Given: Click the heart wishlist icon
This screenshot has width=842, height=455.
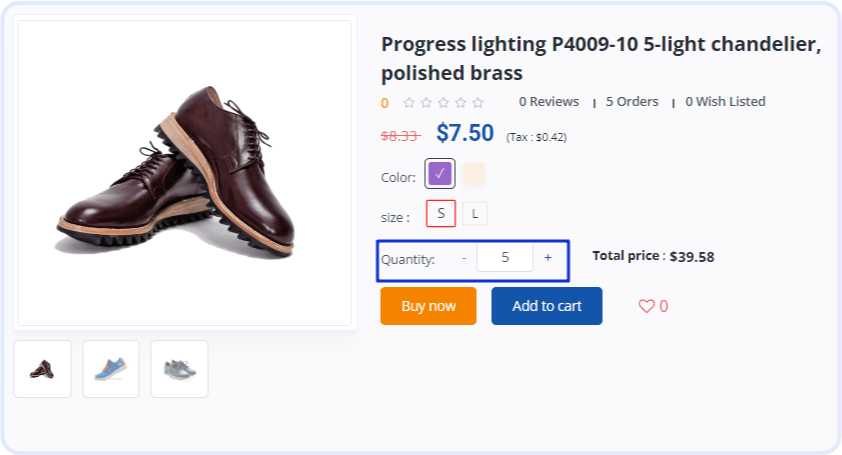Looking at the screenshot, I should coord(646,306).
